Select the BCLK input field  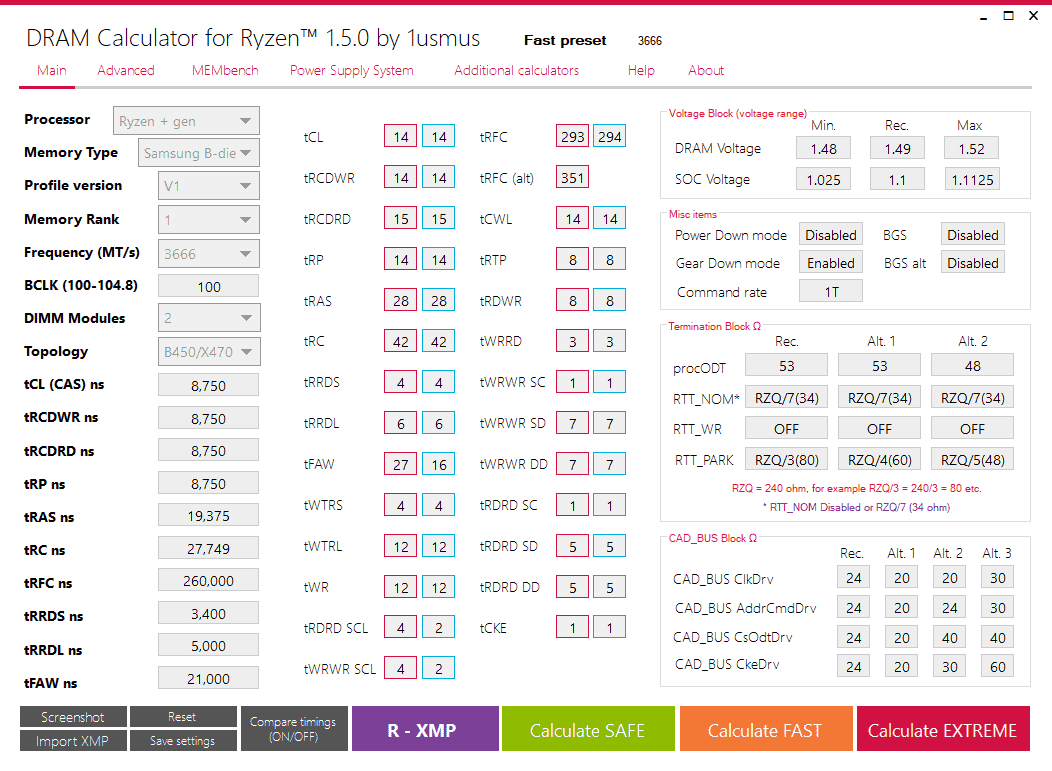coord(208,285)
